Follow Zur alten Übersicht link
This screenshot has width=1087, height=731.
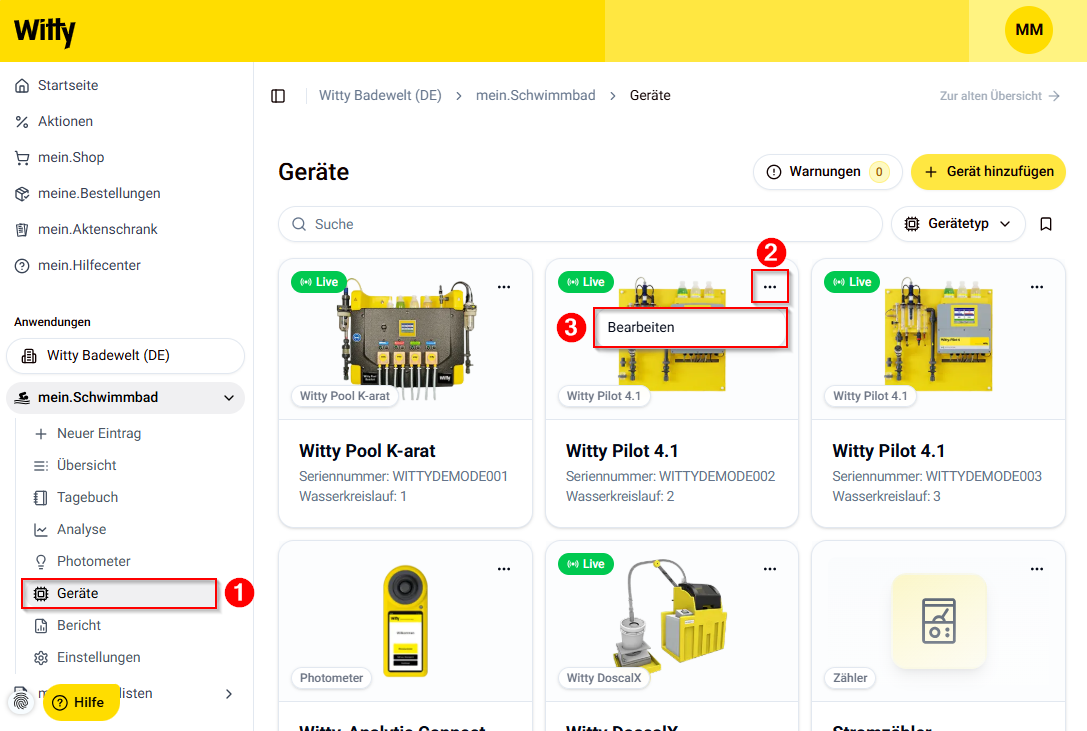pos(1000,96)
